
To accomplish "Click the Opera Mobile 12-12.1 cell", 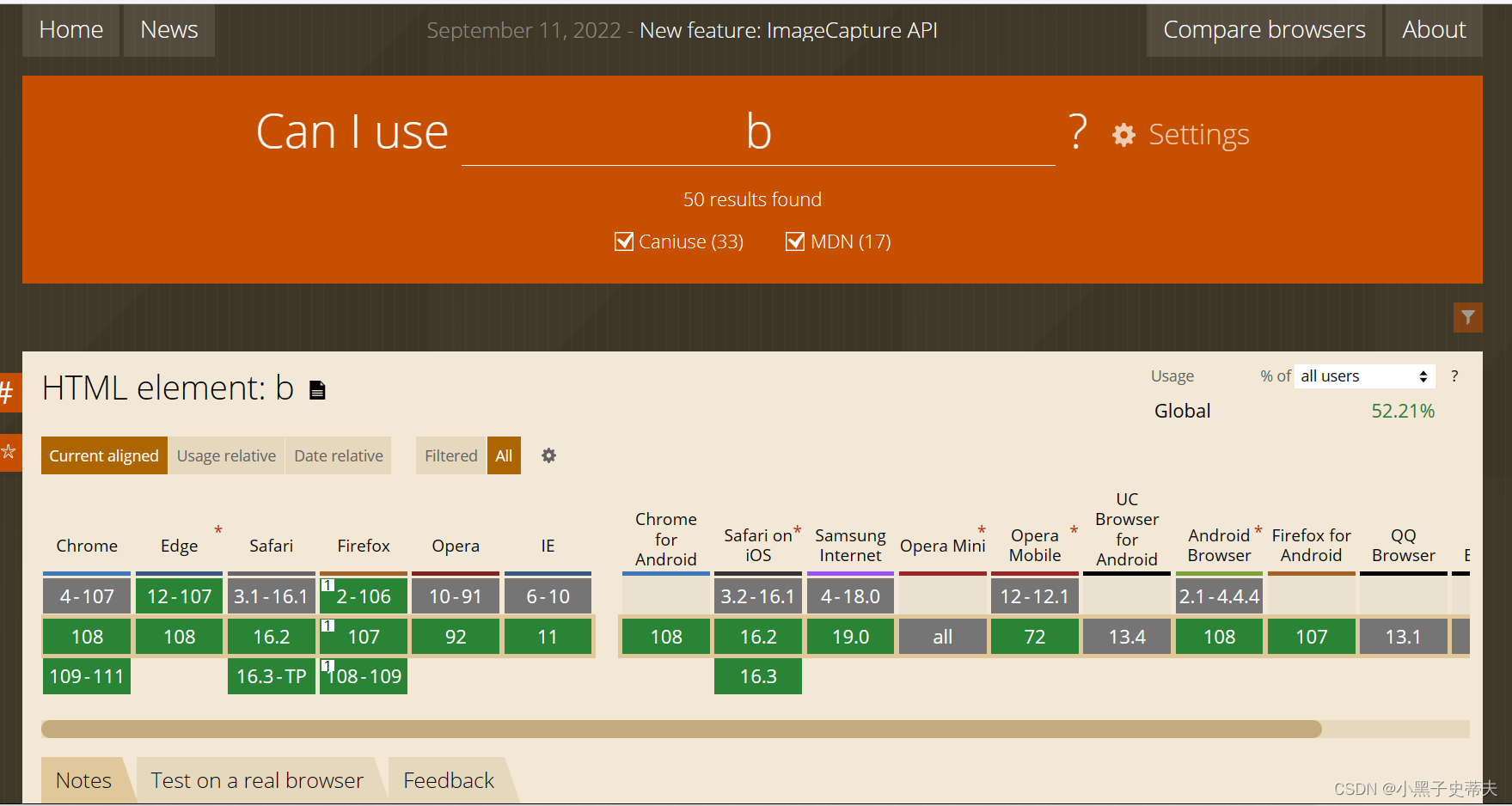I will click(1035, 596).
